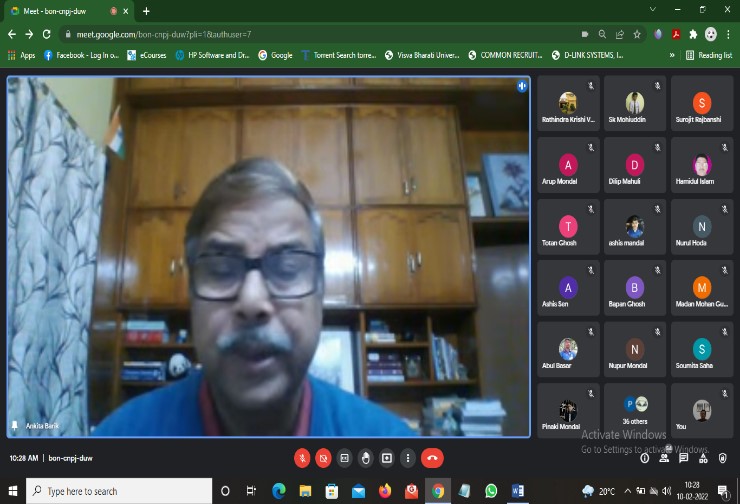Screen dimensions: 740x504
Task: Click the Pinaki Mondal tile
Action: pyautogui.click(x=568, y=411)
